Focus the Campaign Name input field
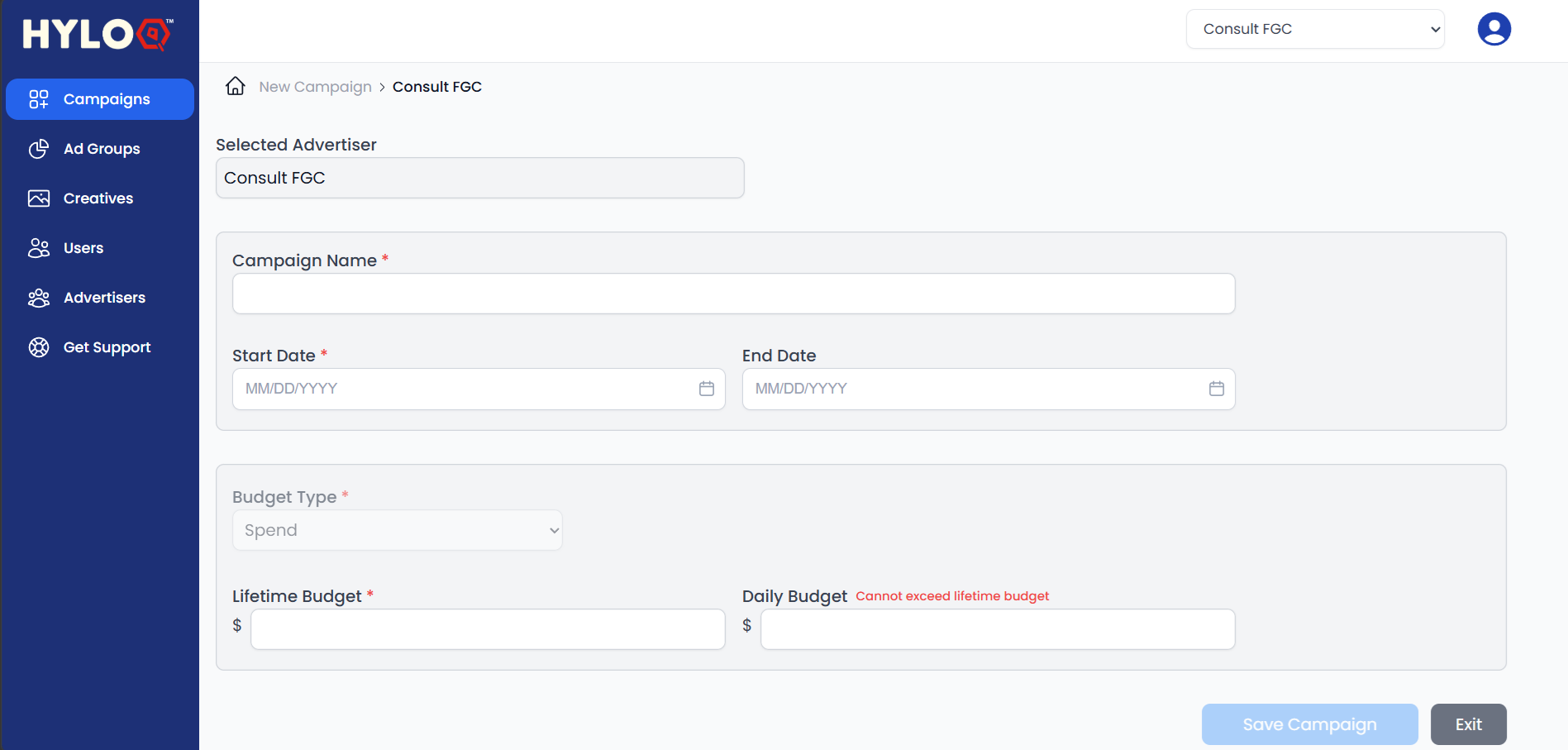This screenshot has height=750, width=1568. pos(734,294)
